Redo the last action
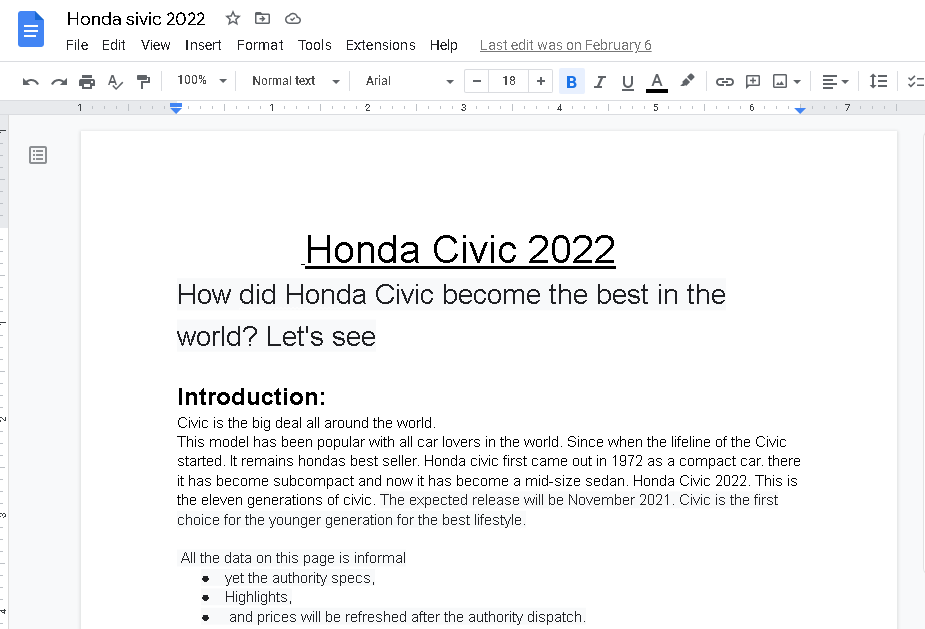Viewport: 925px width, 629px height. 59,81
